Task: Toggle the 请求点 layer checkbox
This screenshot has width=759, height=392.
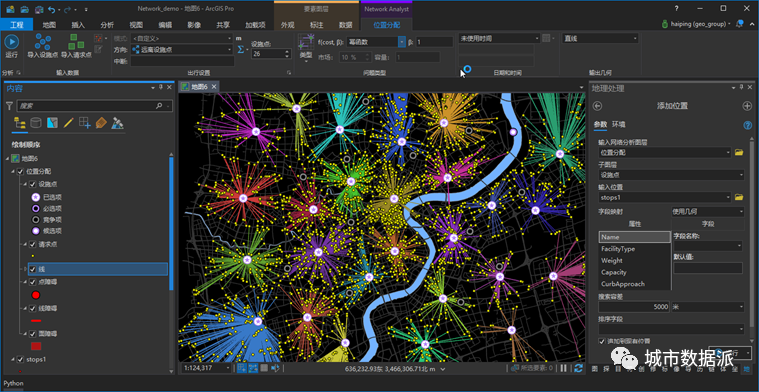Action: (32, 244)
